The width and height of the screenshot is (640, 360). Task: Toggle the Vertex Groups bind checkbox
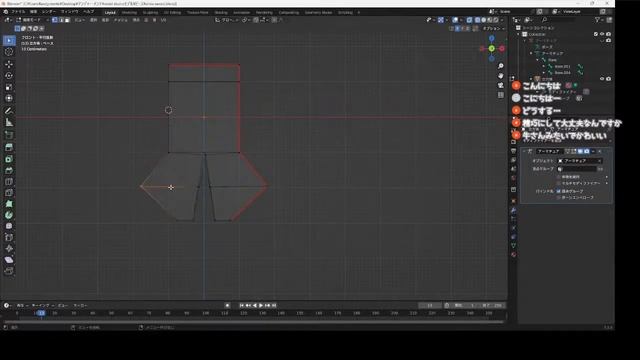tap(559, 191)
